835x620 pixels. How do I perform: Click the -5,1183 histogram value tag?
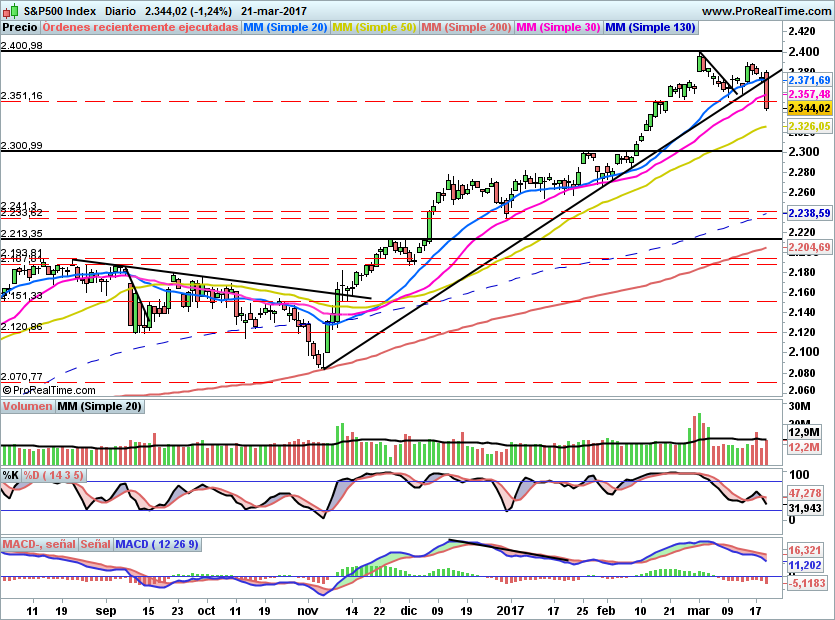coord(807,584)
